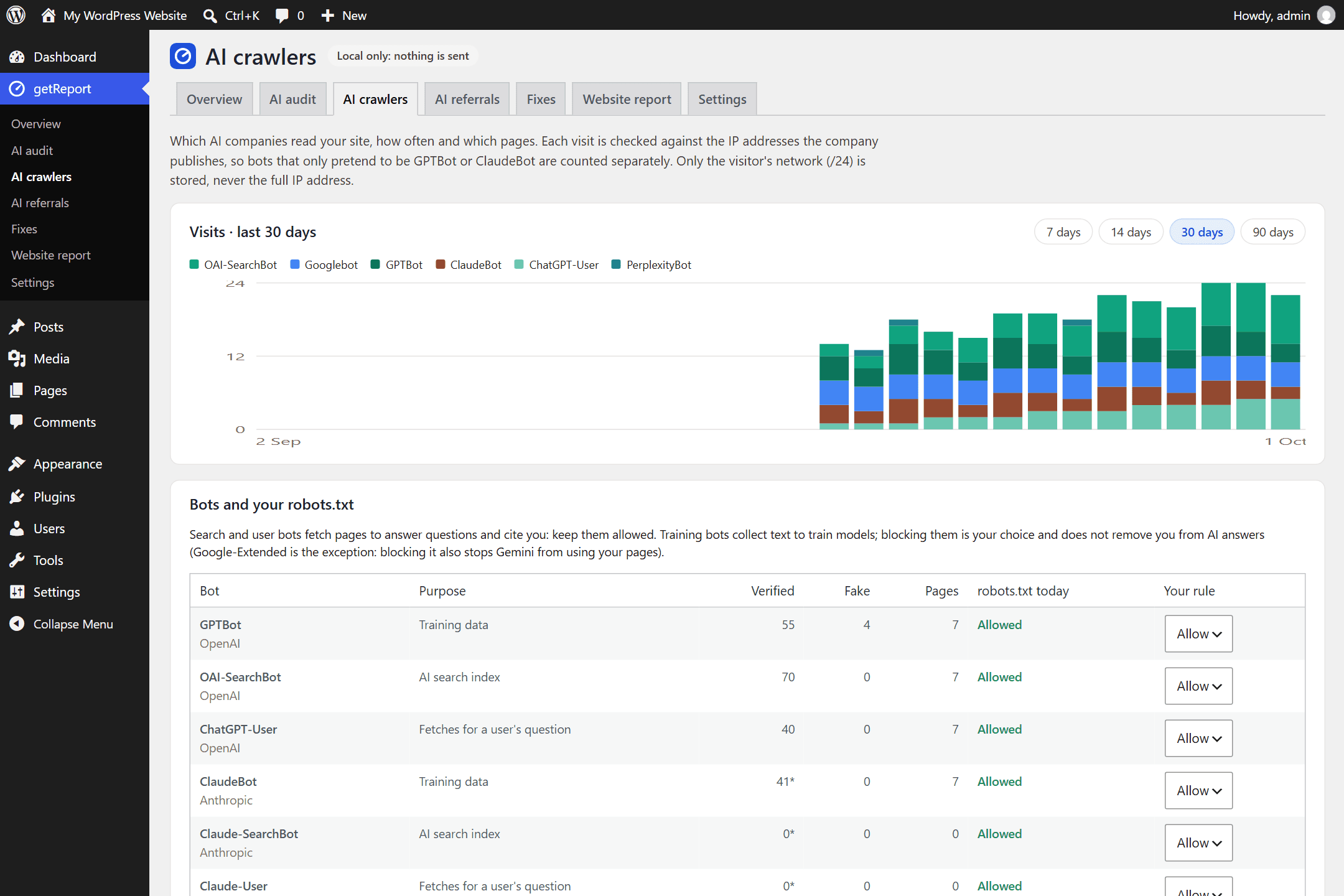Click the Tools wrench icon
The height and width of the screenshot is (896, 1344).
pos(17,560)
